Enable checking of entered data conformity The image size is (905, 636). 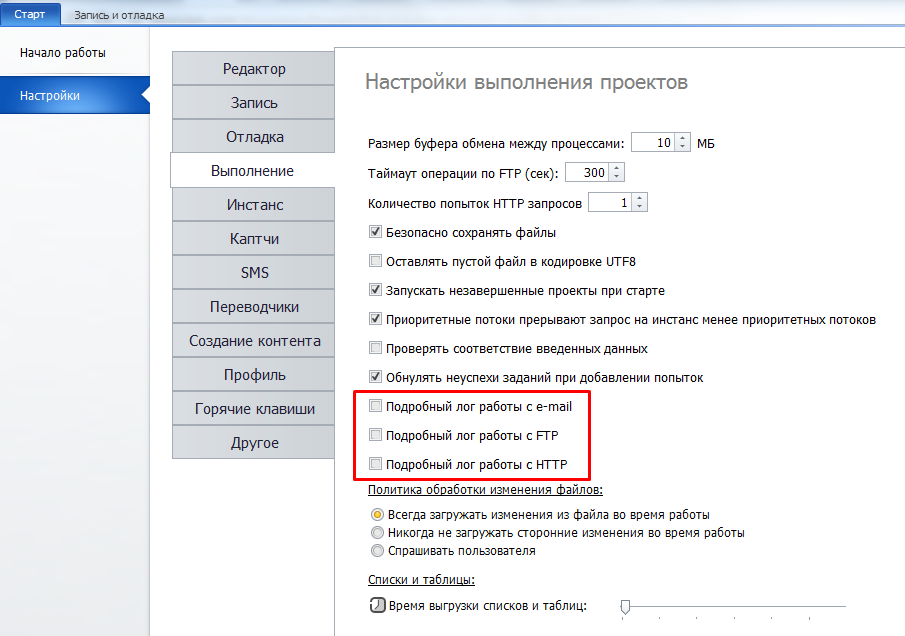(x=375, y=347)
